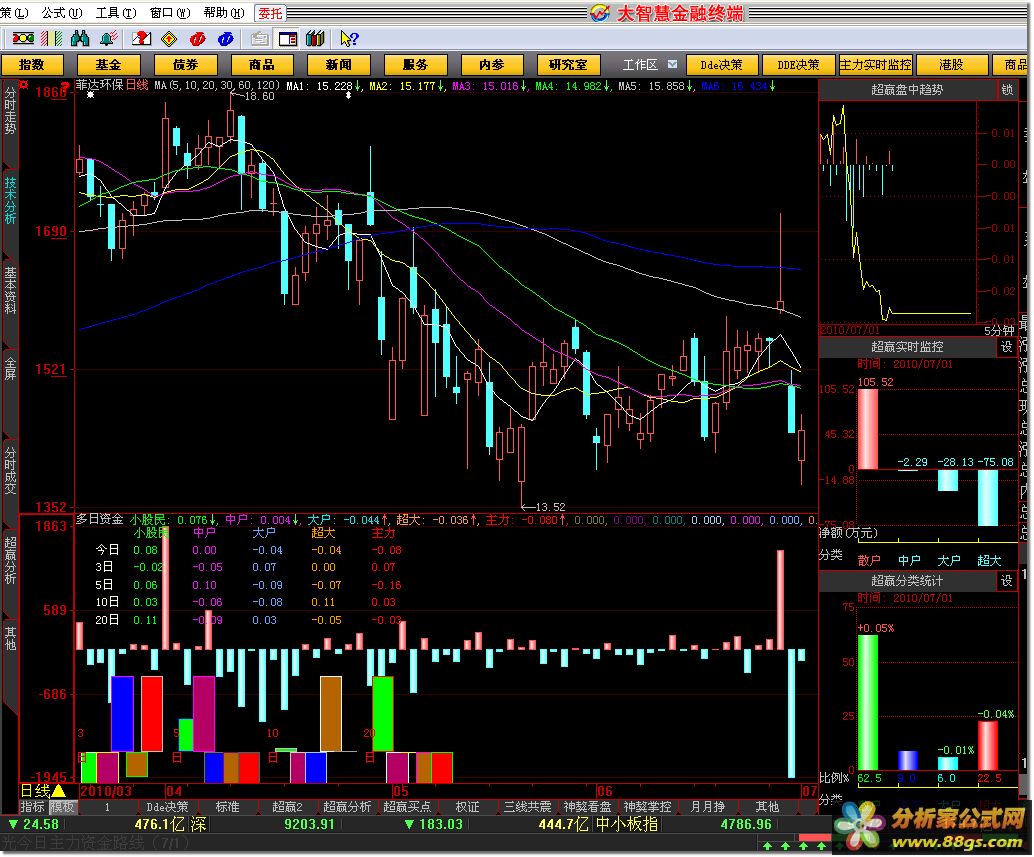The image size is (1034, 857).
Task: Toggle the window layout panel icon
Action: click(288, 39)
